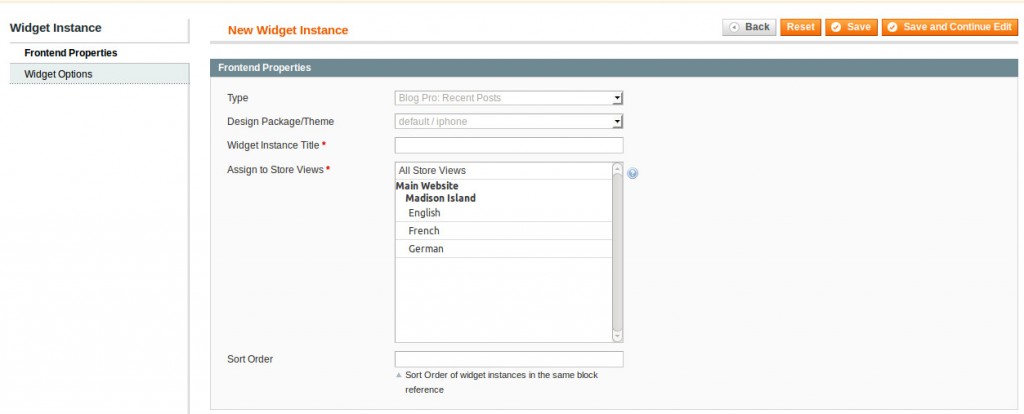Click the Frontend Properties section header
Screen dimensions: 1024x414
point(265,68)
